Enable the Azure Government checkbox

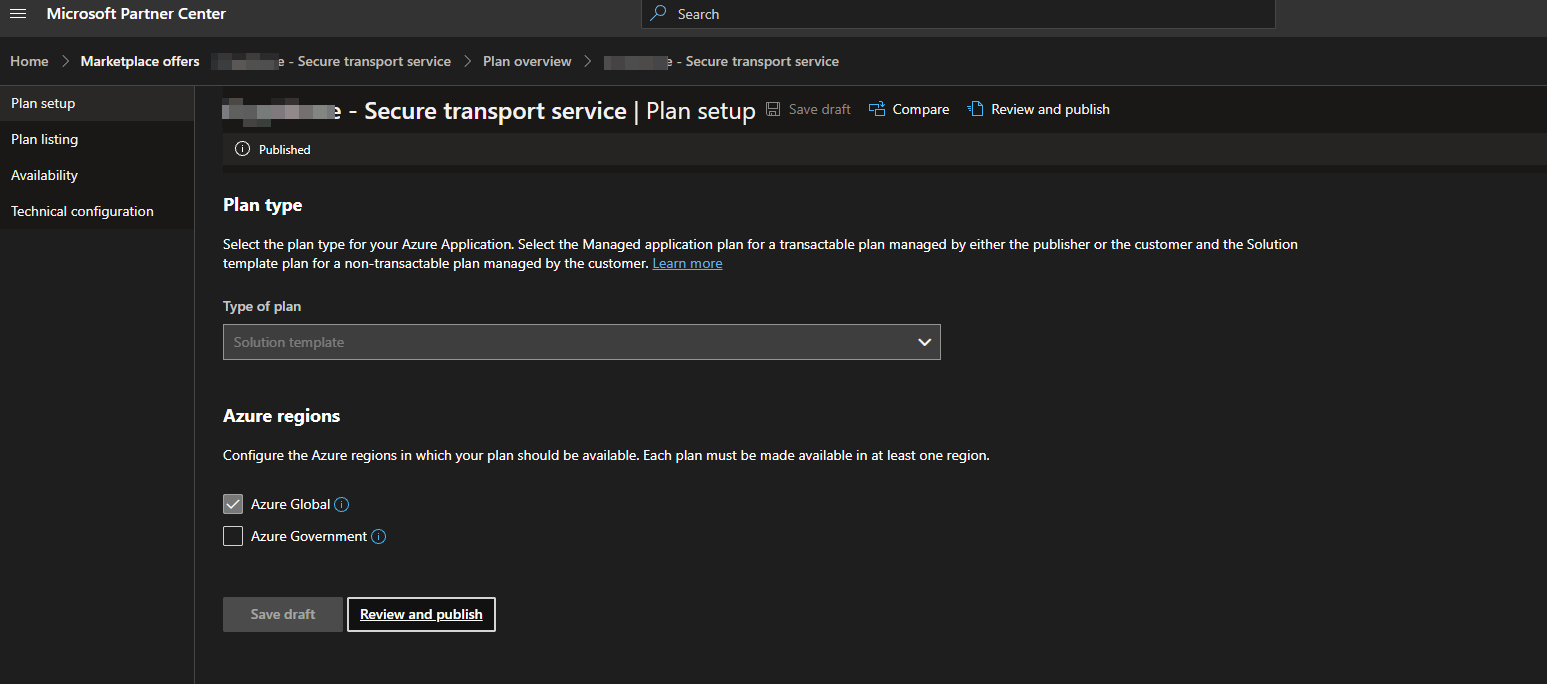coord(233,536)
